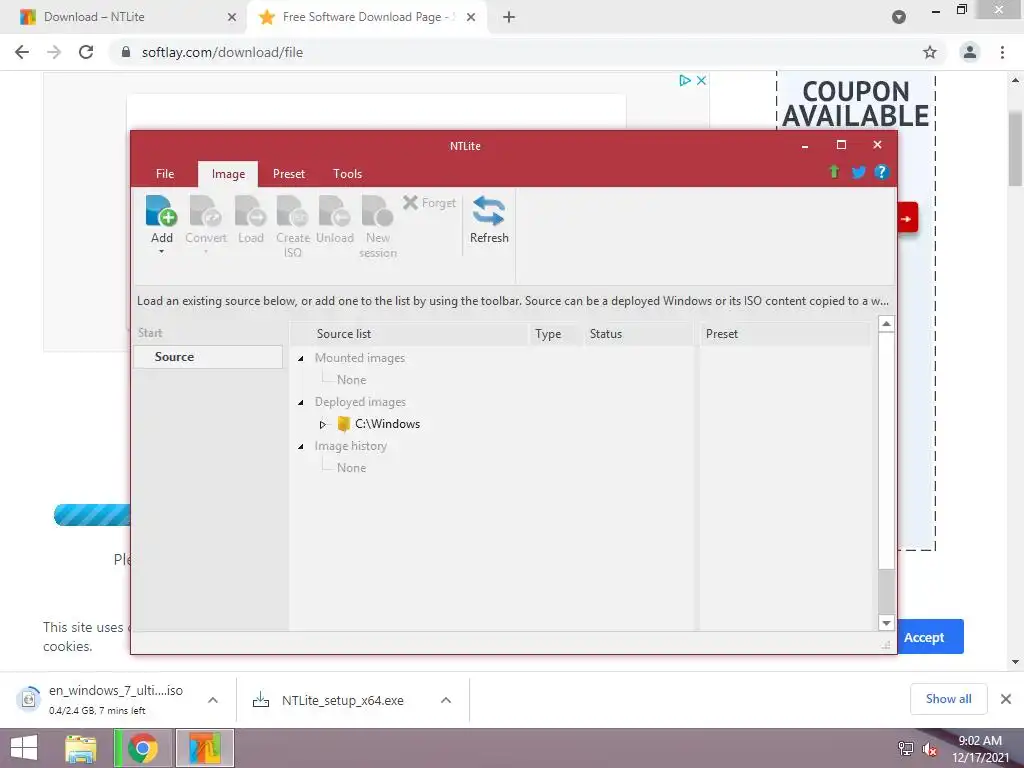Click the Chrome taskbar icon

[142, 748]
